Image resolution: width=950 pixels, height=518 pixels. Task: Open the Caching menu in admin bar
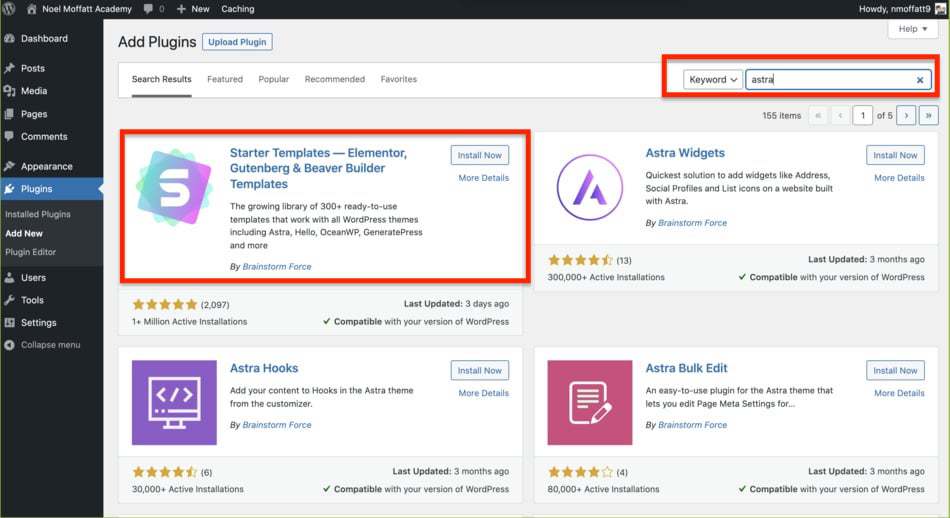click(x=238, y=9)
